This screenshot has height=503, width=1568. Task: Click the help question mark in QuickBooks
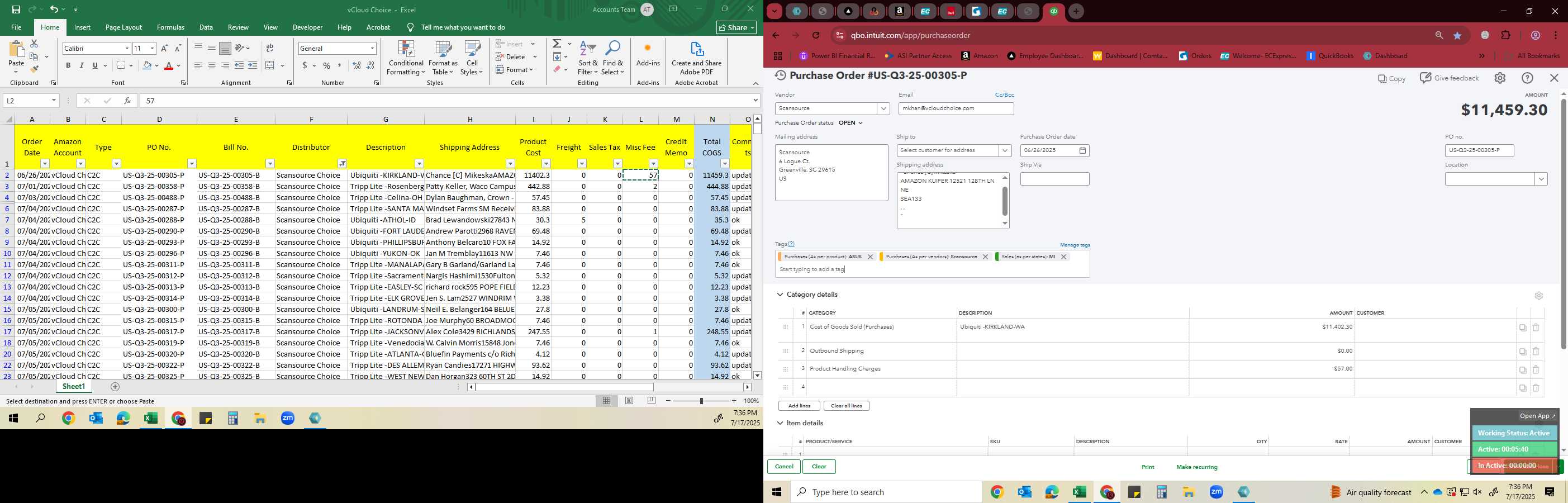pos(1527,78)
